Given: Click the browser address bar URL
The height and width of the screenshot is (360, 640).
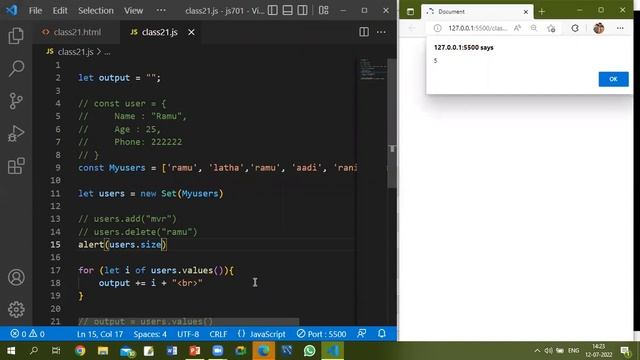Looking at the screenshot, I should (477, 28).
